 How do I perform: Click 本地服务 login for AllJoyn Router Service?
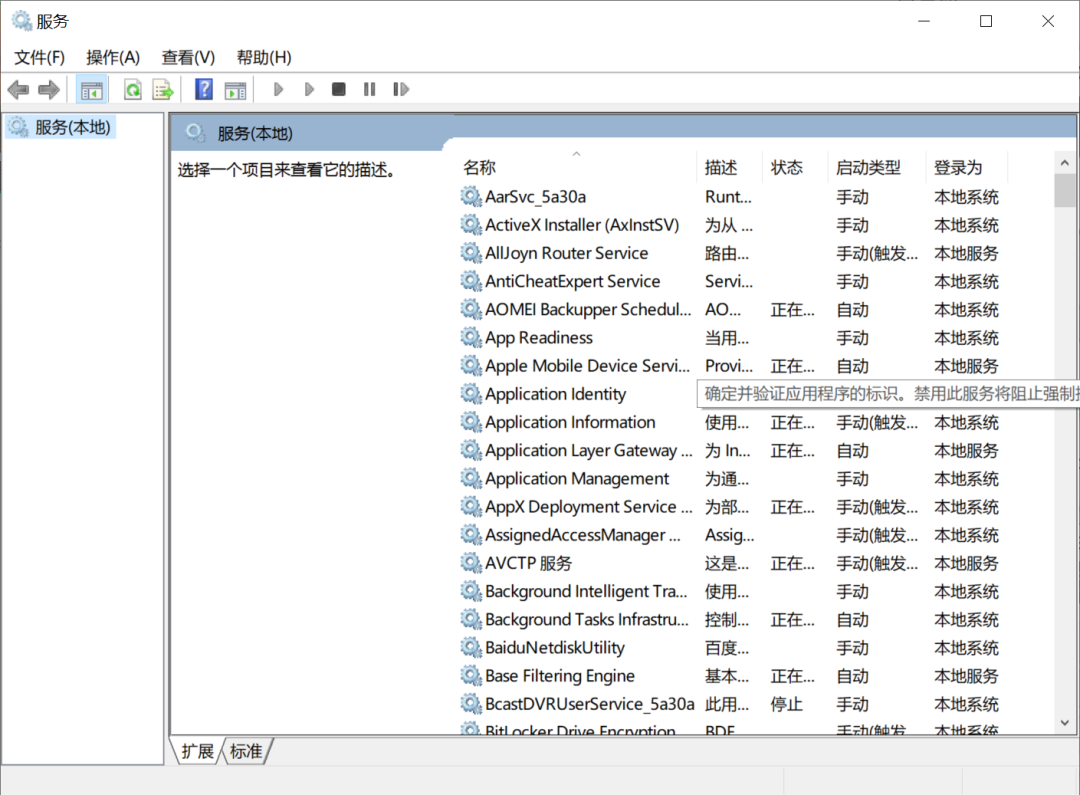(966, 254)
